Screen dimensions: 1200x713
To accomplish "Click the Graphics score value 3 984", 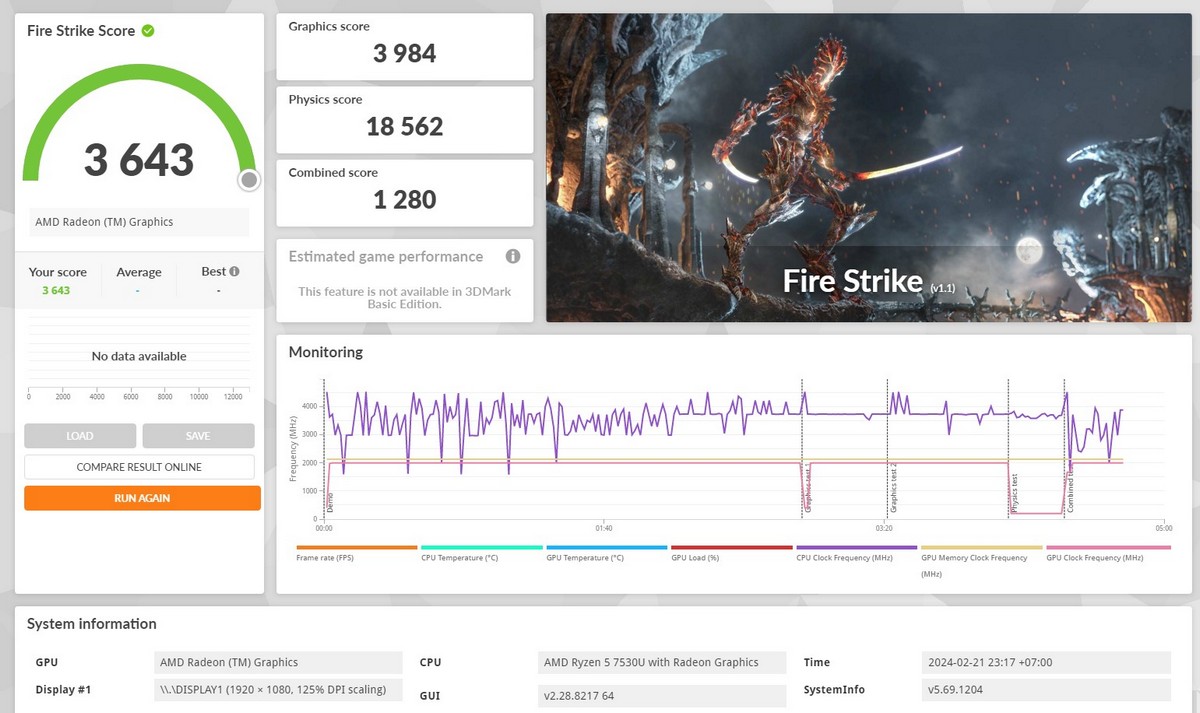I will (405, 54).
